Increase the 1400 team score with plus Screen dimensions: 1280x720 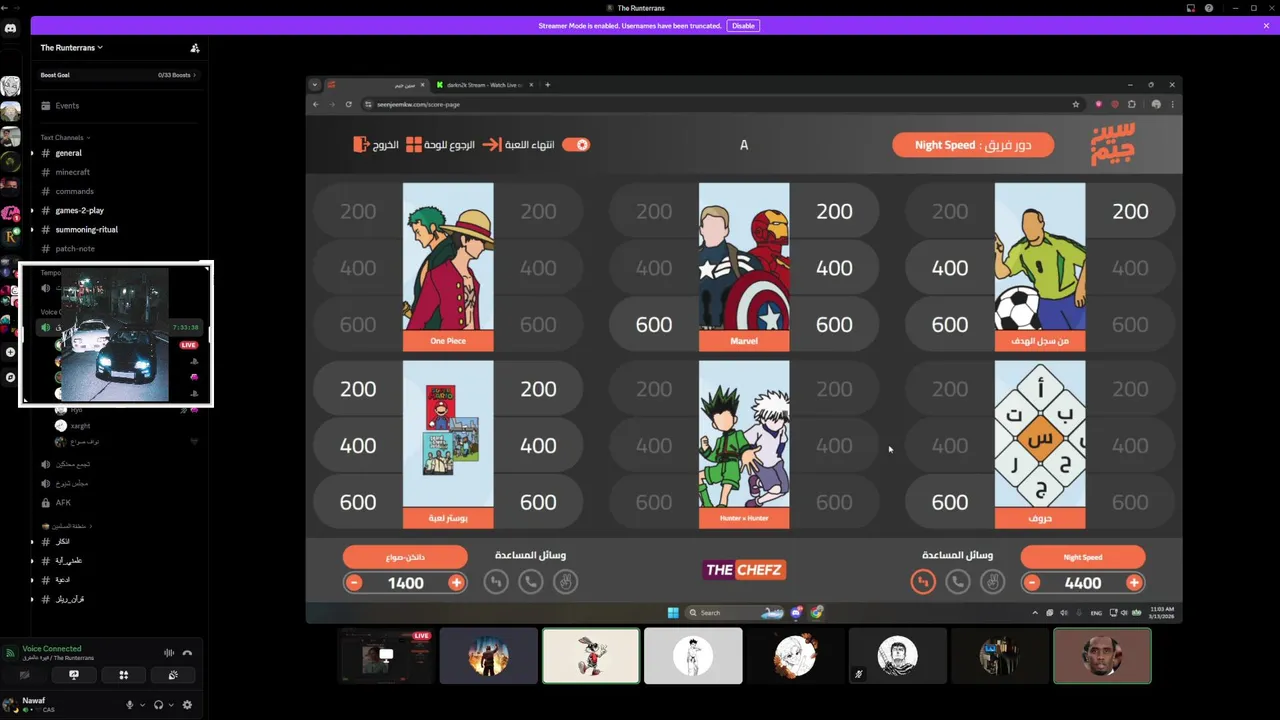pyautogui.click(x=456, y=583)
